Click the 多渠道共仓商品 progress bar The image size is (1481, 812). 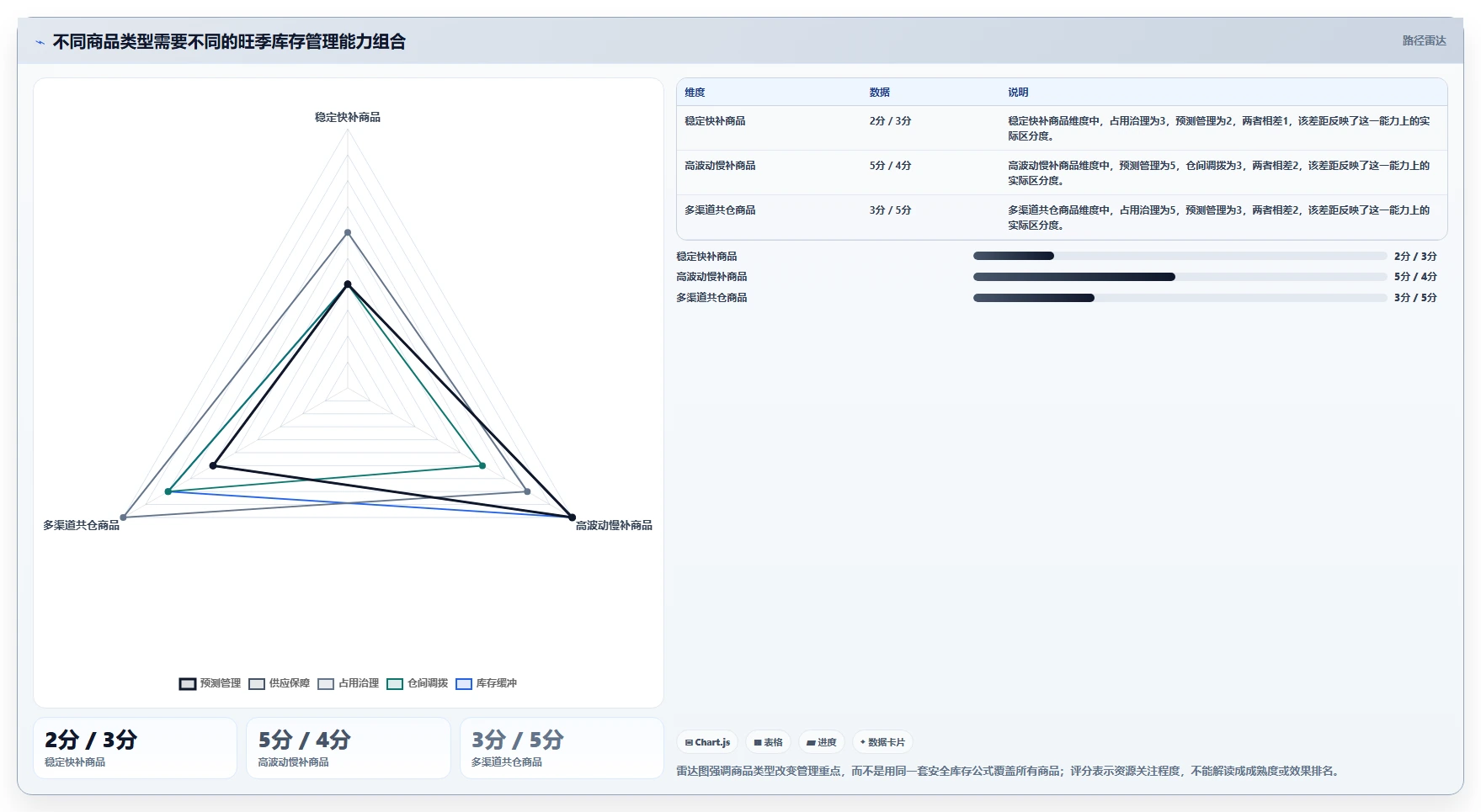1180,298
